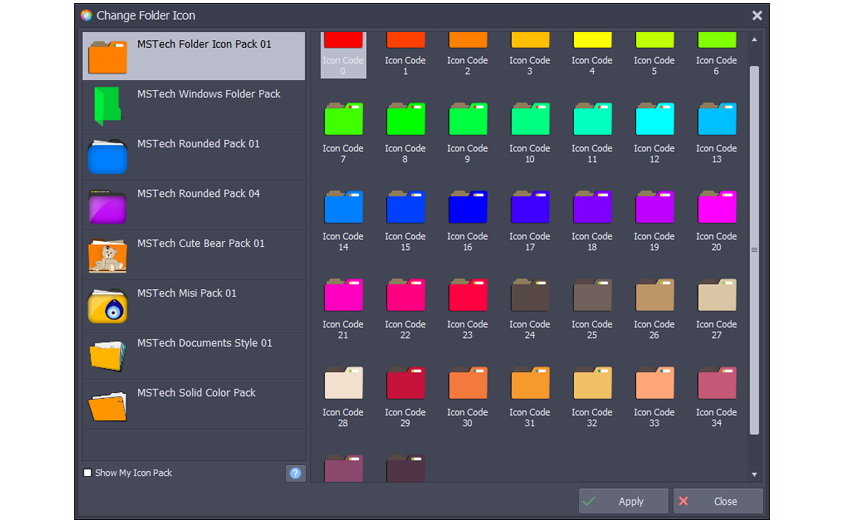Select the cyan Icon Code 12 folder
This screenshot has height=526, width=845.
pyautogui.click(x=654, y=119)
